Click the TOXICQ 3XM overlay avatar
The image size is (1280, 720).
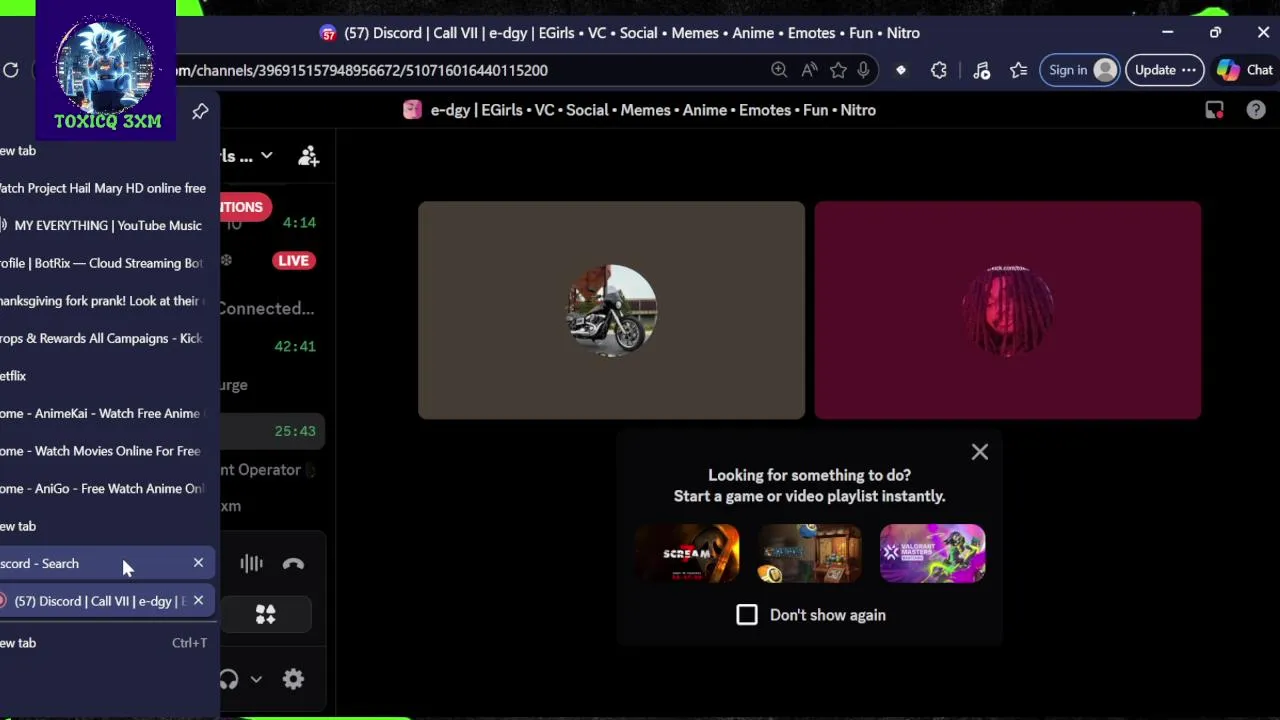(x=107, y=70)
